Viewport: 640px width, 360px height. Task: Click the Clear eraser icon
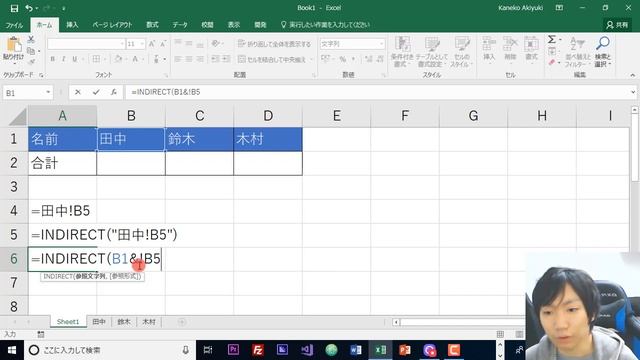552,62
